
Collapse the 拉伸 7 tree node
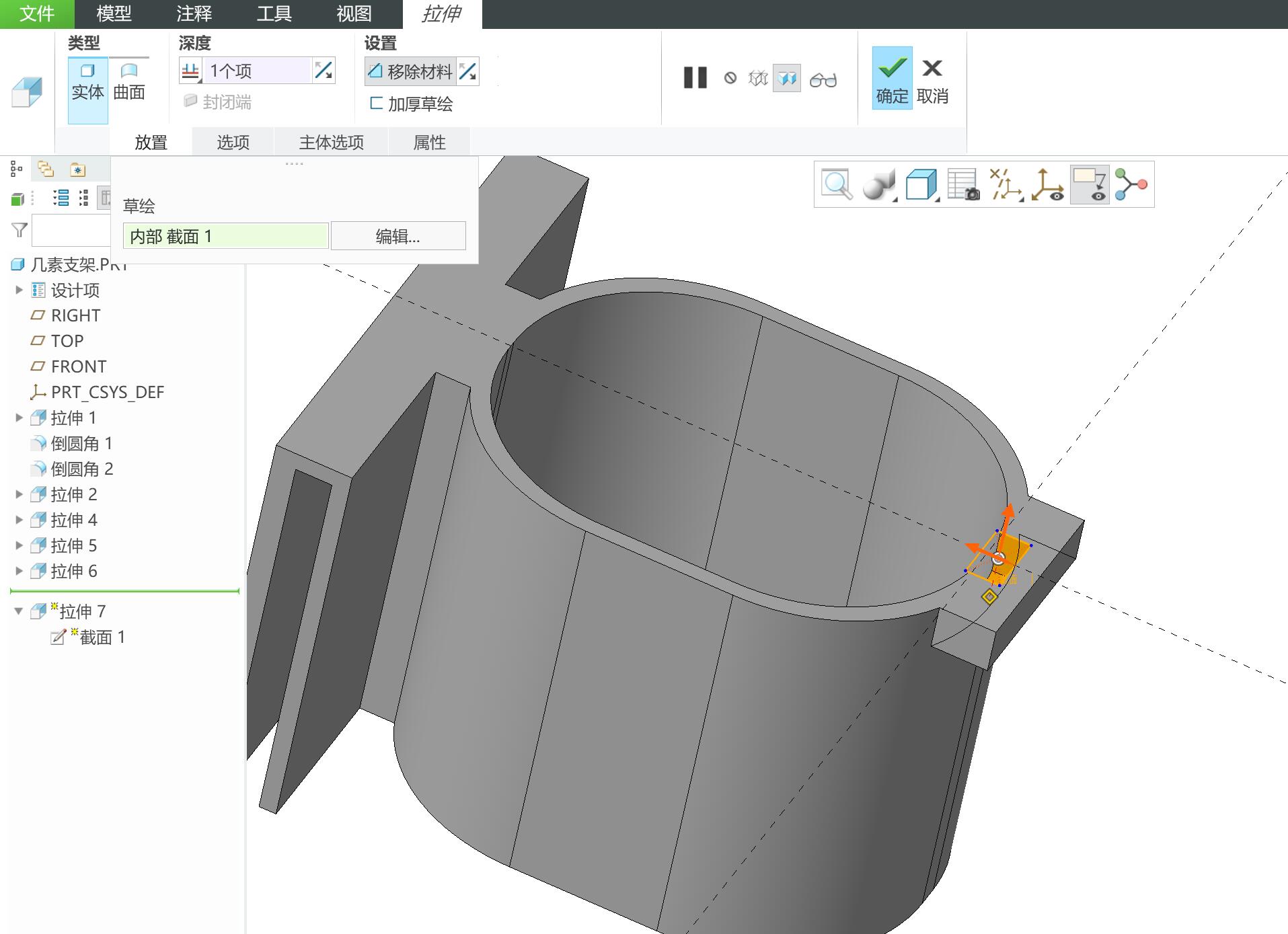pos(20,611)
